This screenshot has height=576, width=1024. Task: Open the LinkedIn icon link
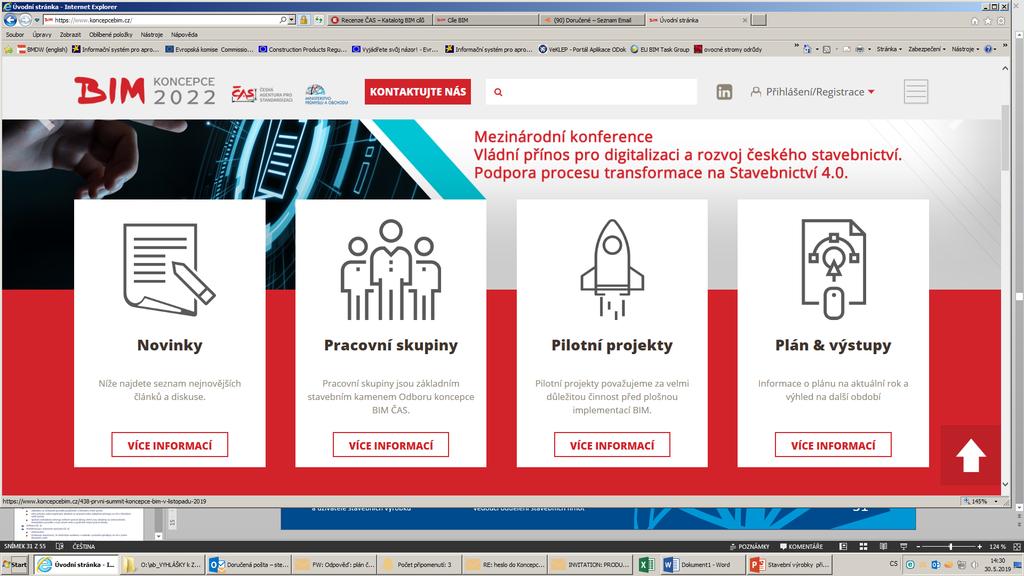[724, 92]
